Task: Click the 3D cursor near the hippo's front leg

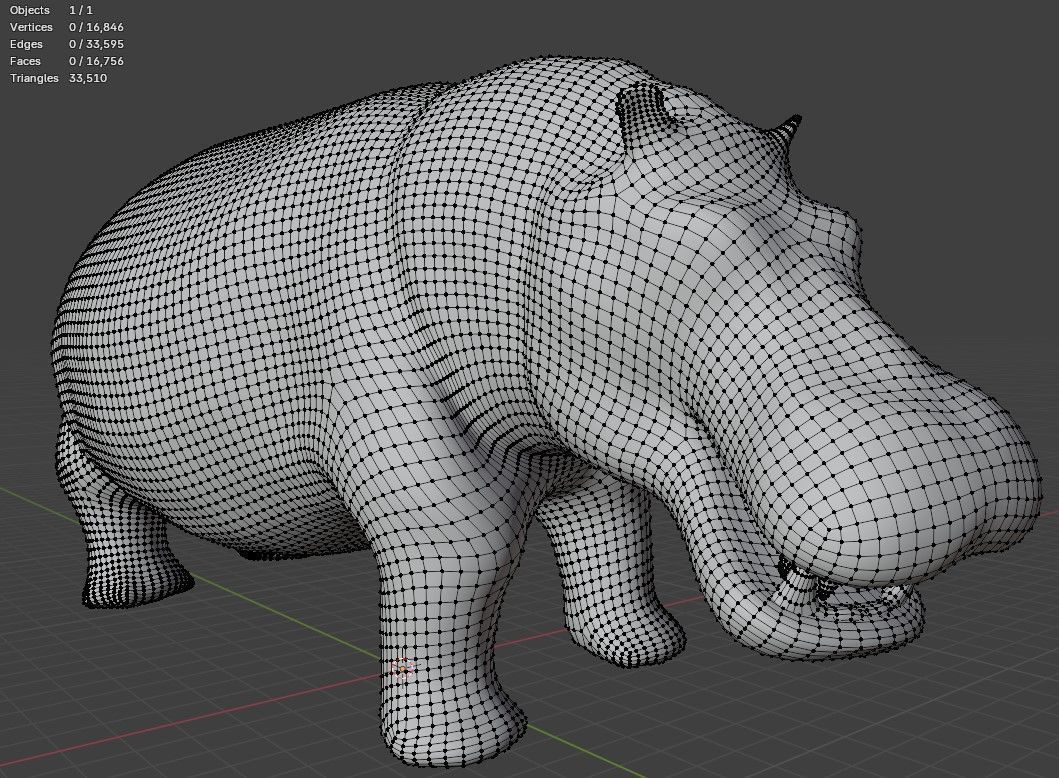Action: (x=403, y=669)
